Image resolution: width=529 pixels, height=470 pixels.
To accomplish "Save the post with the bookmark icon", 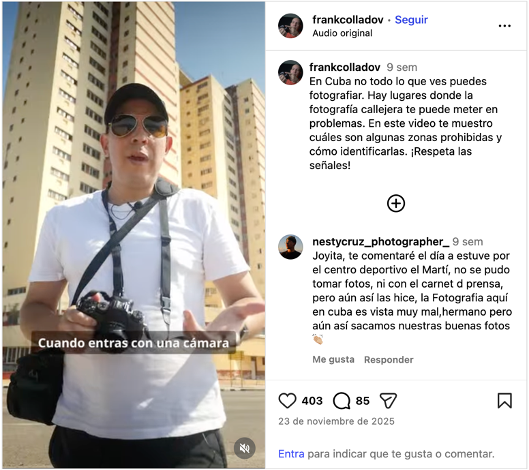I will (505, 401).
